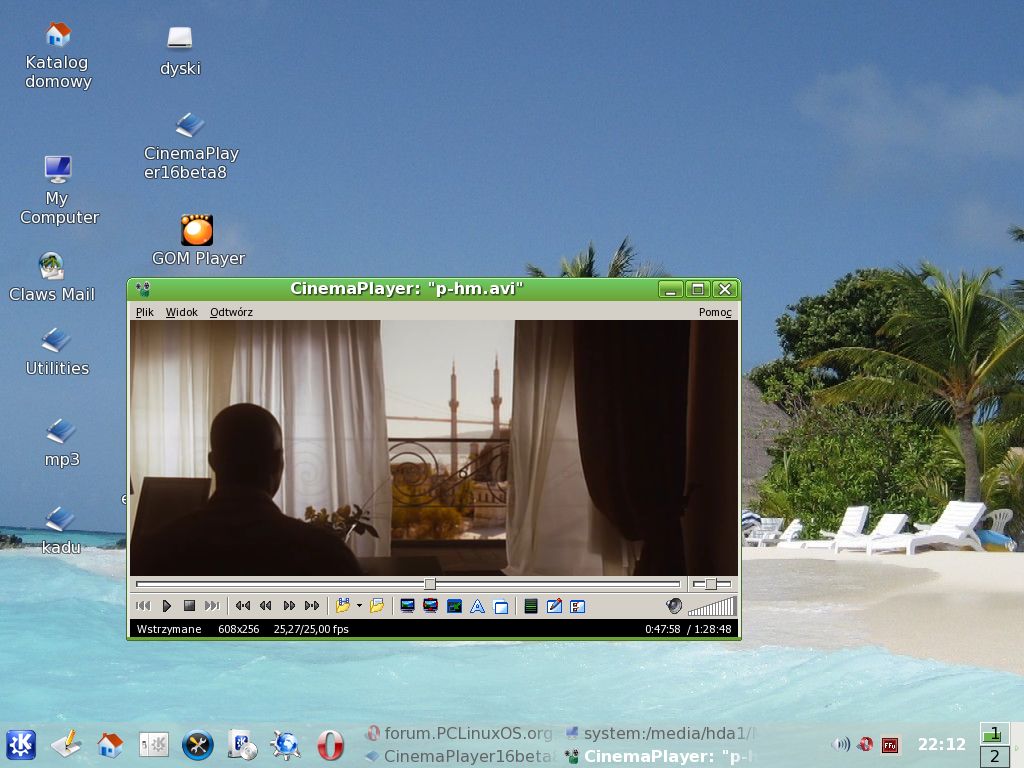Click the overlapping windows toolbar icon
Screen dimensions: 1024x768
pyautogui.click(x=501, y=606)
